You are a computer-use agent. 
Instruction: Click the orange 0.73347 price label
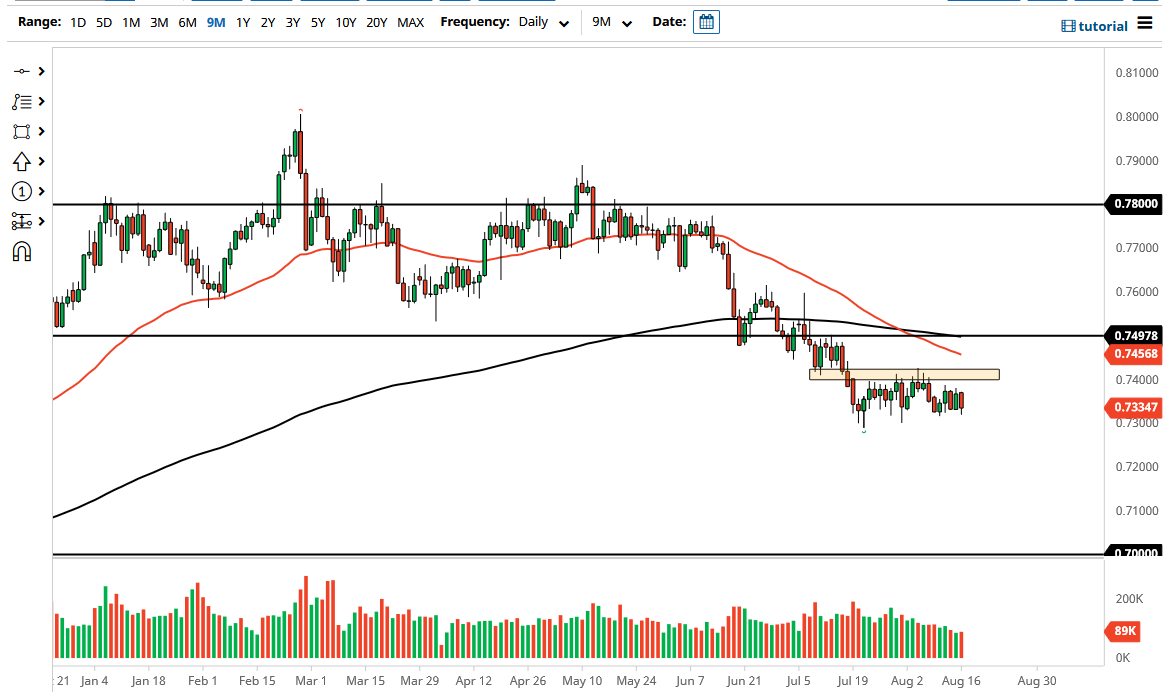pos(1135,407)
